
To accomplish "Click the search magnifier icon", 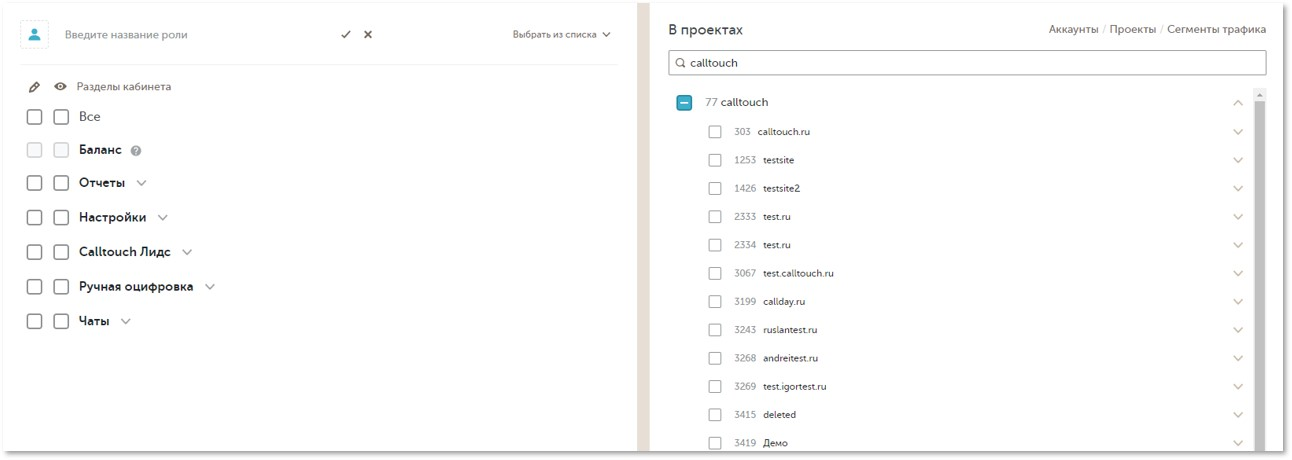I will point(681,63).
